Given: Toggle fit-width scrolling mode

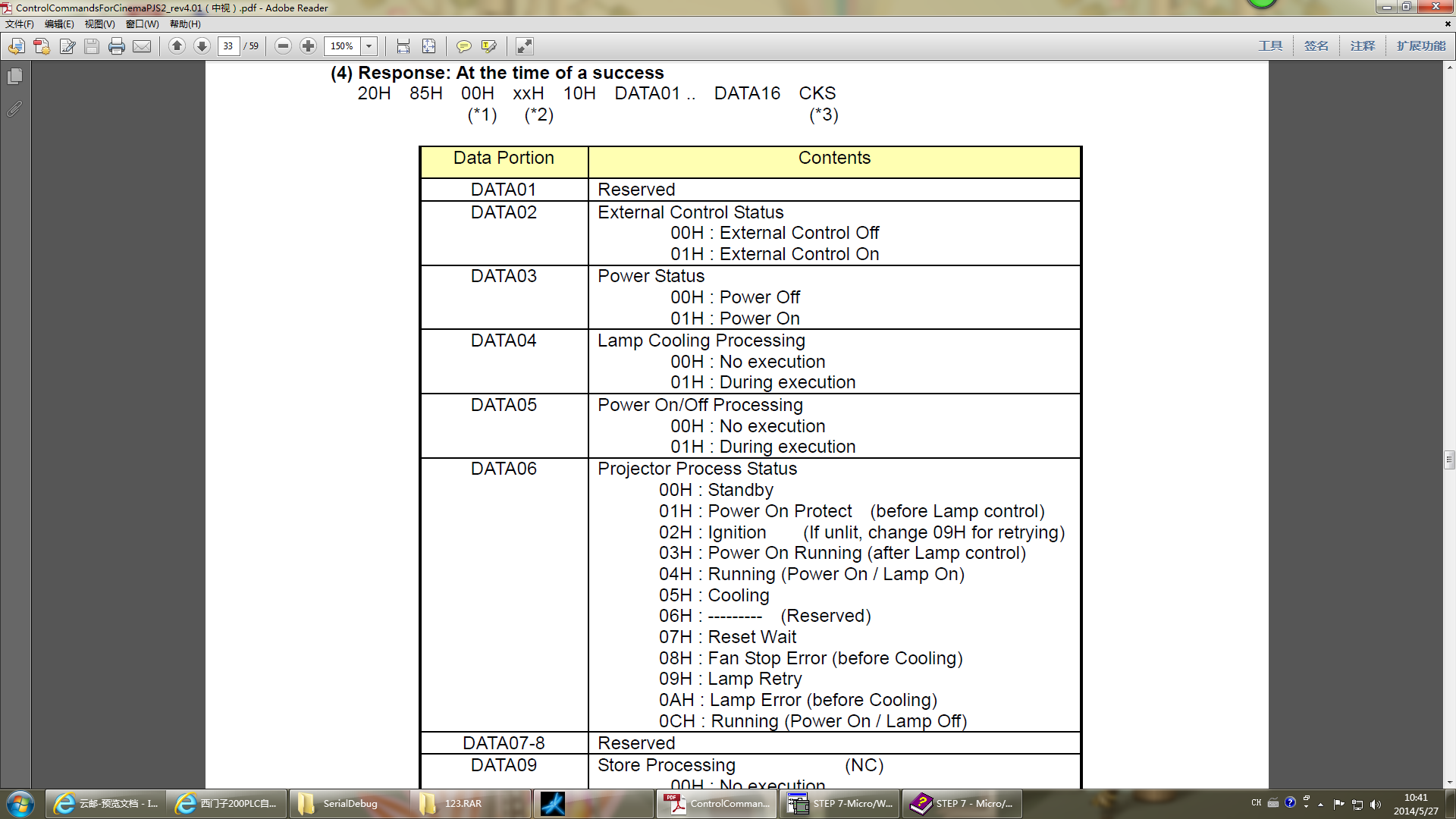Looking at the screenshot, I should [x=403, y=46].
